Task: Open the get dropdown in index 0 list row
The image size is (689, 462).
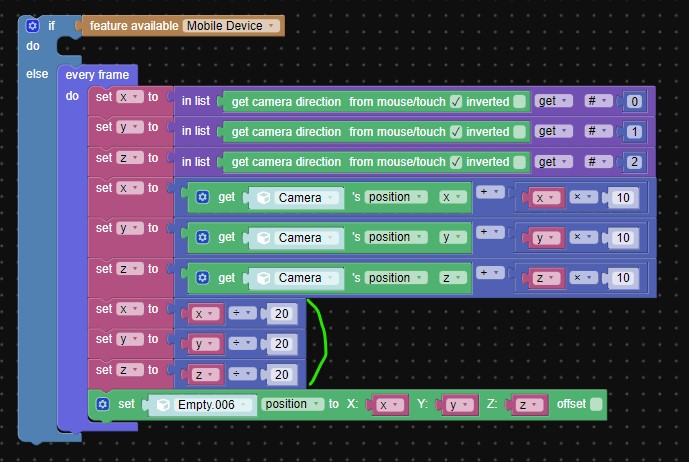Action: coord(554,101)
